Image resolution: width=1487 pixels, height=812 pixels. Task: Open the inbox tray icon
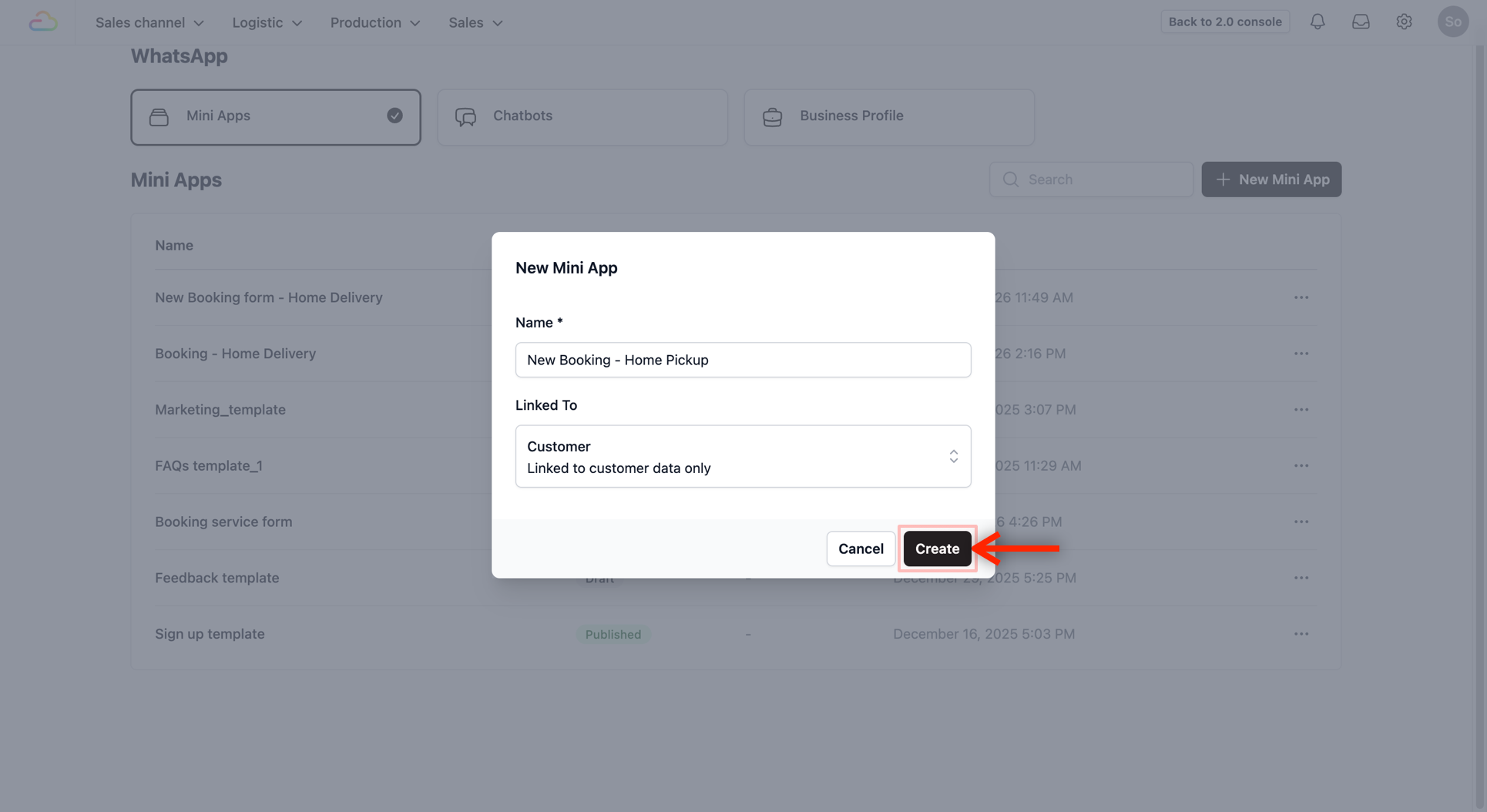click(x=1361, y=22)
